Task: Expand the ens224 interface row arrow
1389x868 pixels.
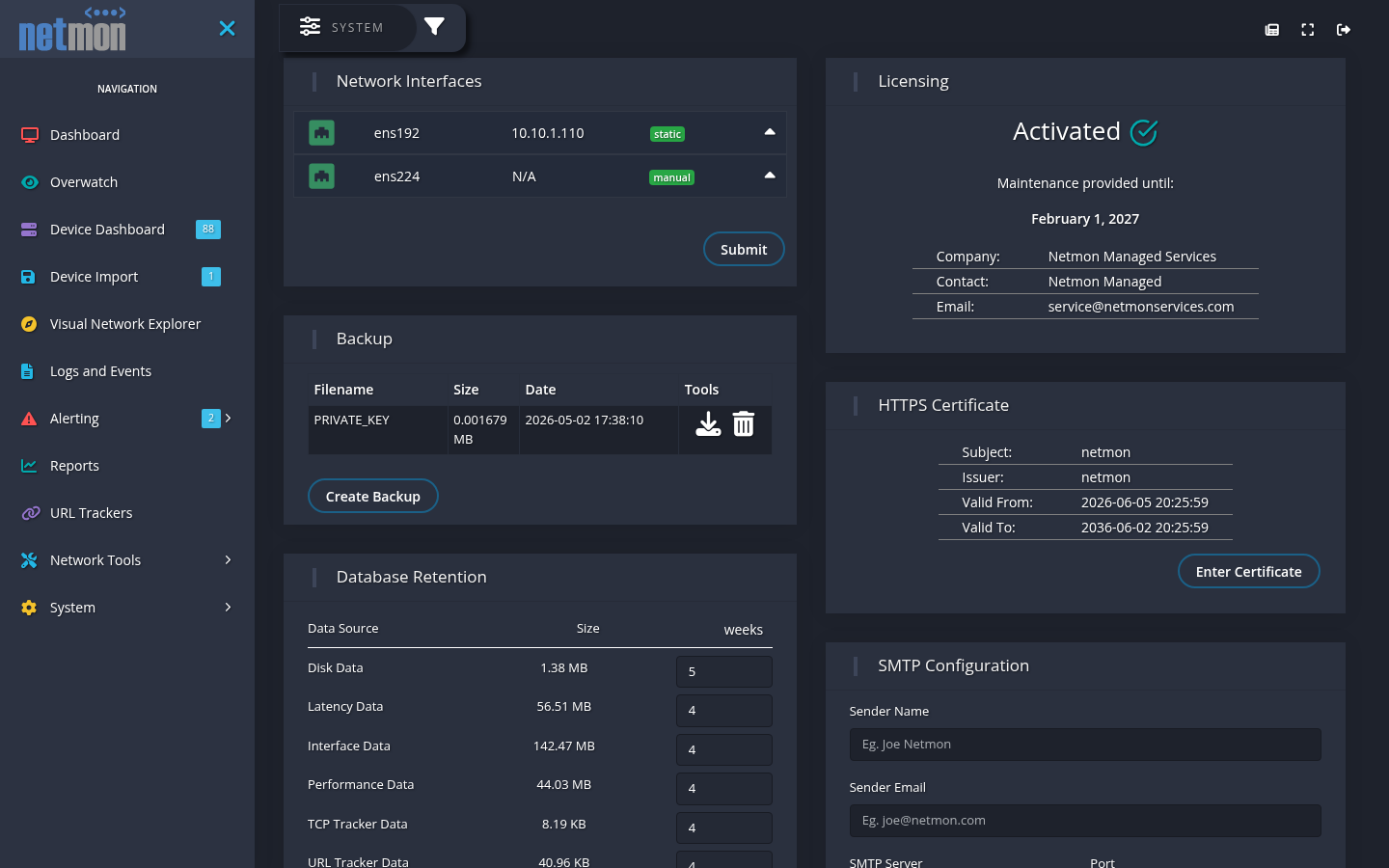Action: [x=770, y=176]
